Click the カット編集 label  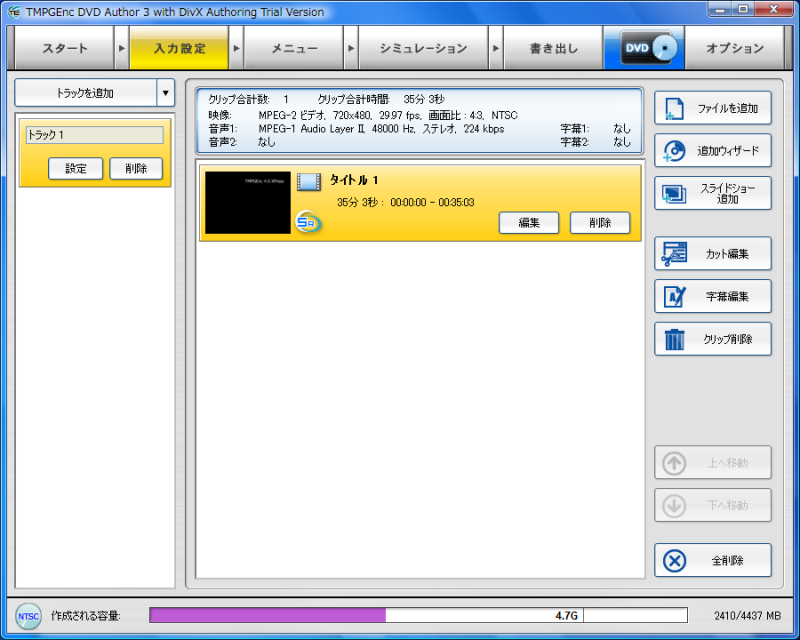click(727, 254)
